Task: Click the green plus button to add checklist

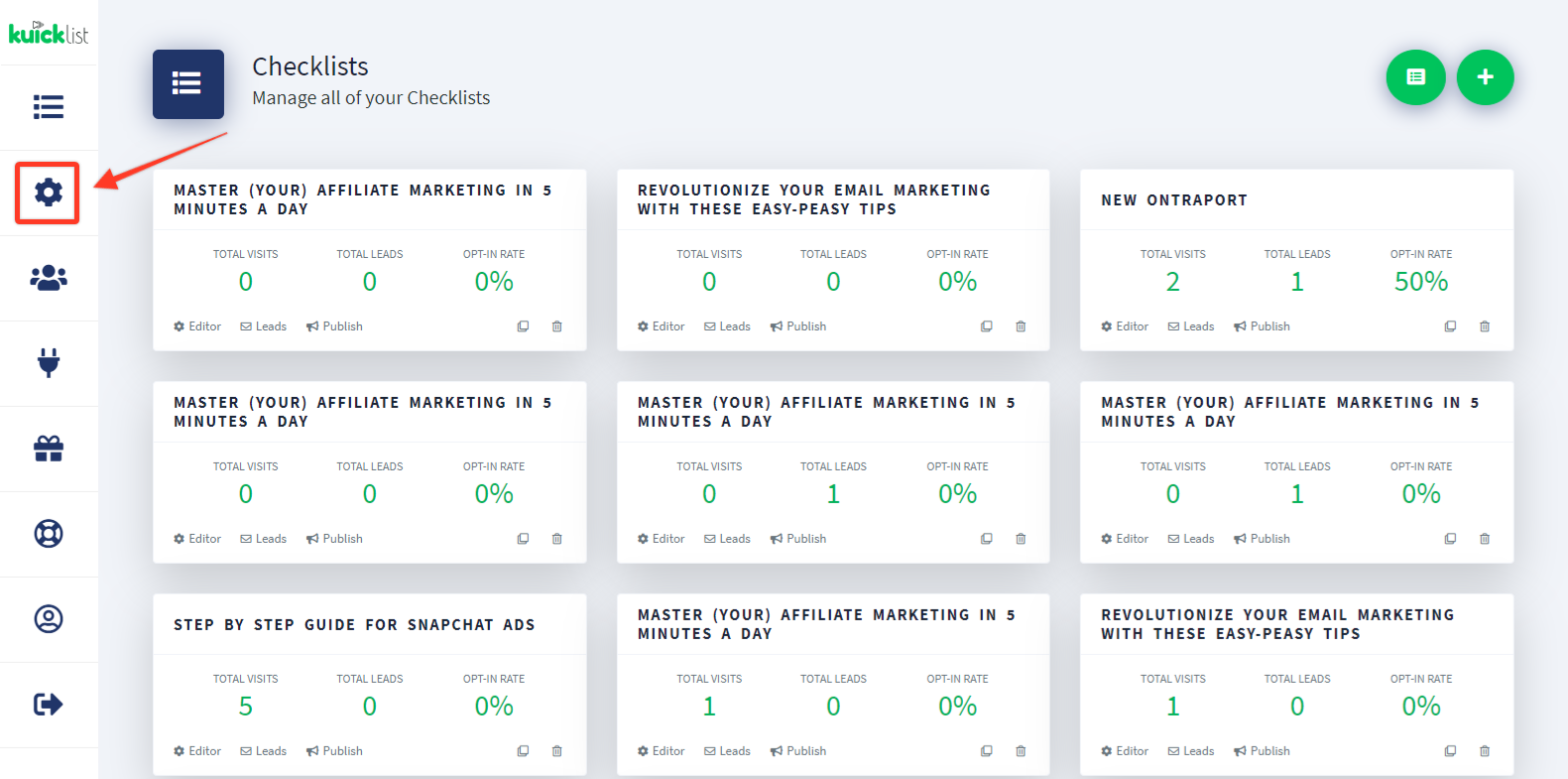Action: pos(1485,77)
